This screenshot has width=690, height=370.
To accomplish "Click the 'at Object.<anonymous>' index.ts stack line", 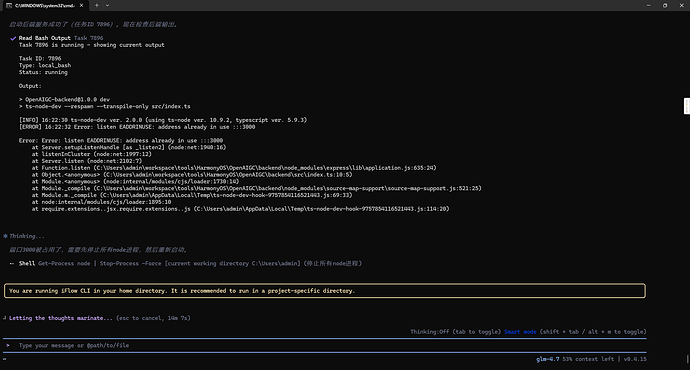I will 192,175.
